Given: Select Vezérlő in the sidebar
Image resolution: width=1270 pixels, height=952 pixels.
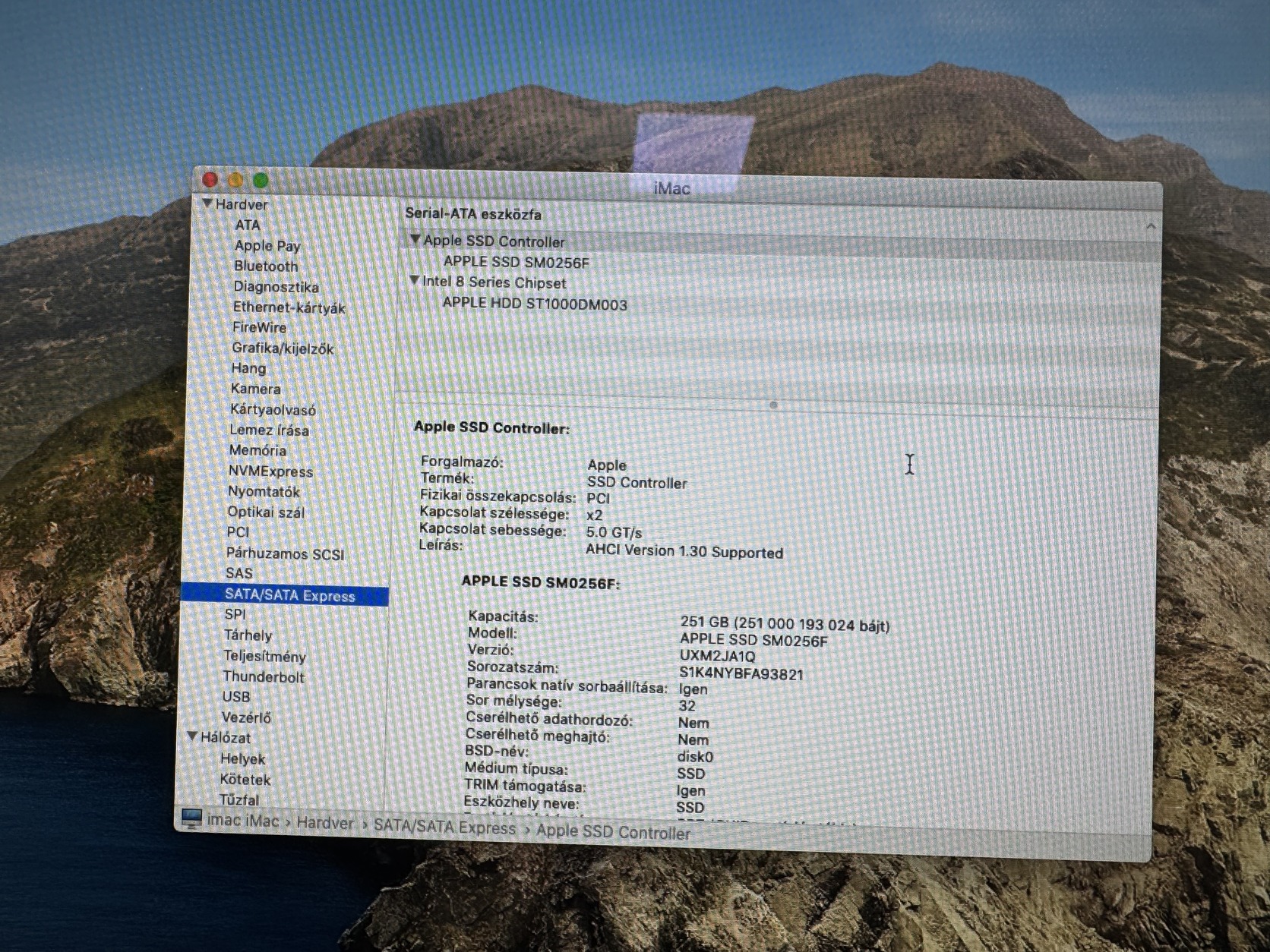Looking at the screenshot, I should pyautogui.click(x=246, y=717).
